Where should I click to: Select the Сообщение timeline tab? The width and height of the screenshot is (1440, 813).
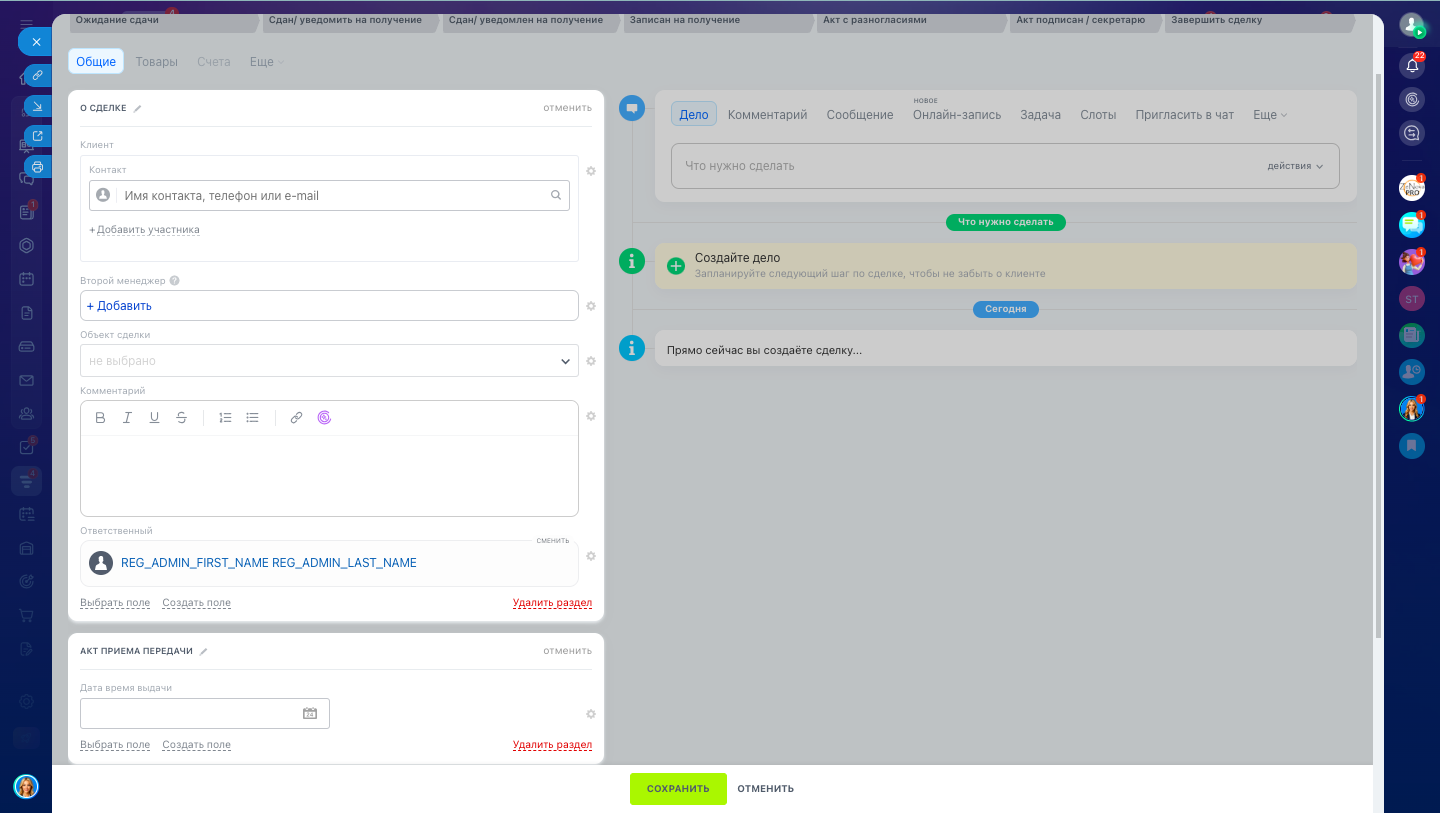(860, 115)
